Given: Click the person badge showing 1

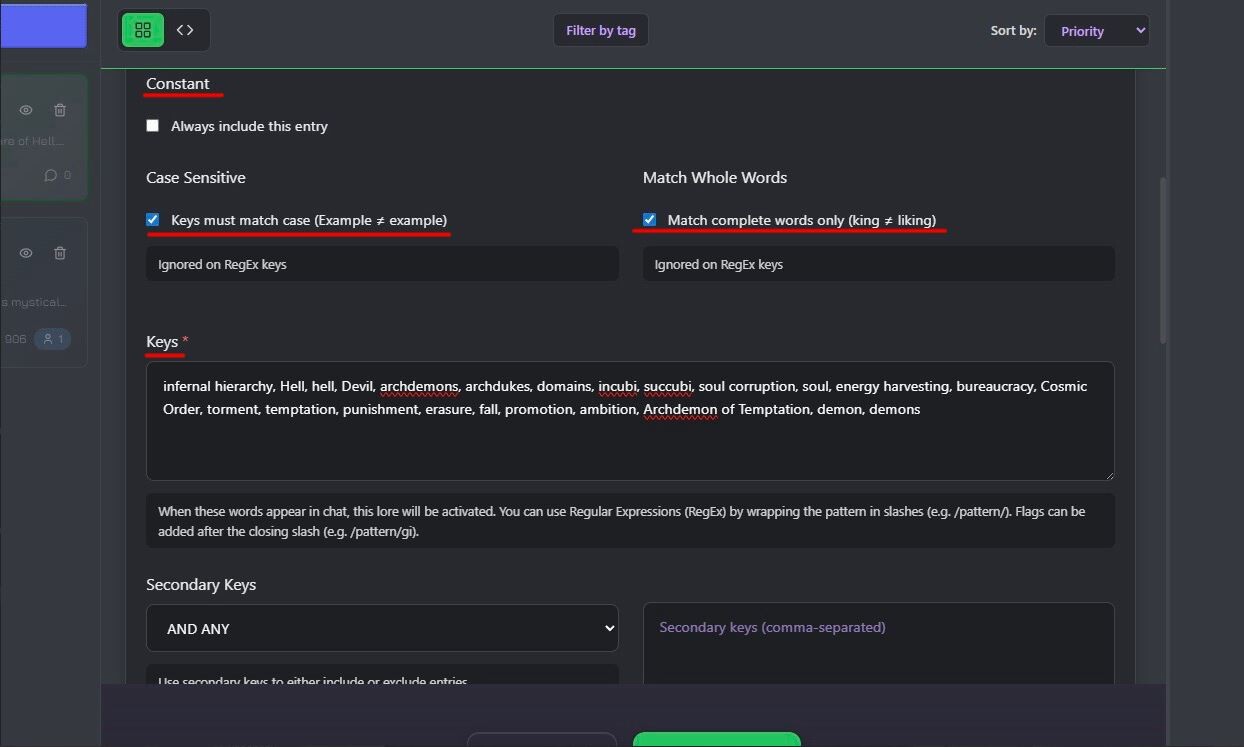Looking at the screenshot, I should (x=52, y=339).
